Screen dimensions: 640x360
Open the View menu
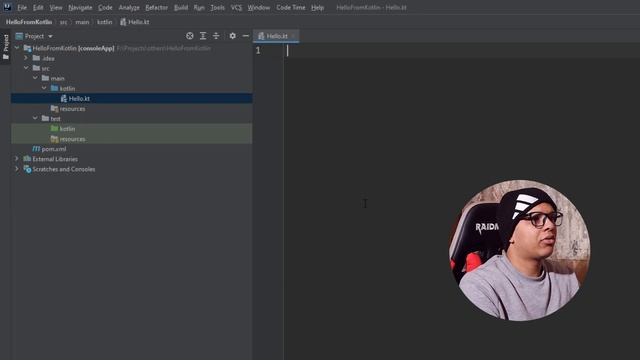coord(56,7)
